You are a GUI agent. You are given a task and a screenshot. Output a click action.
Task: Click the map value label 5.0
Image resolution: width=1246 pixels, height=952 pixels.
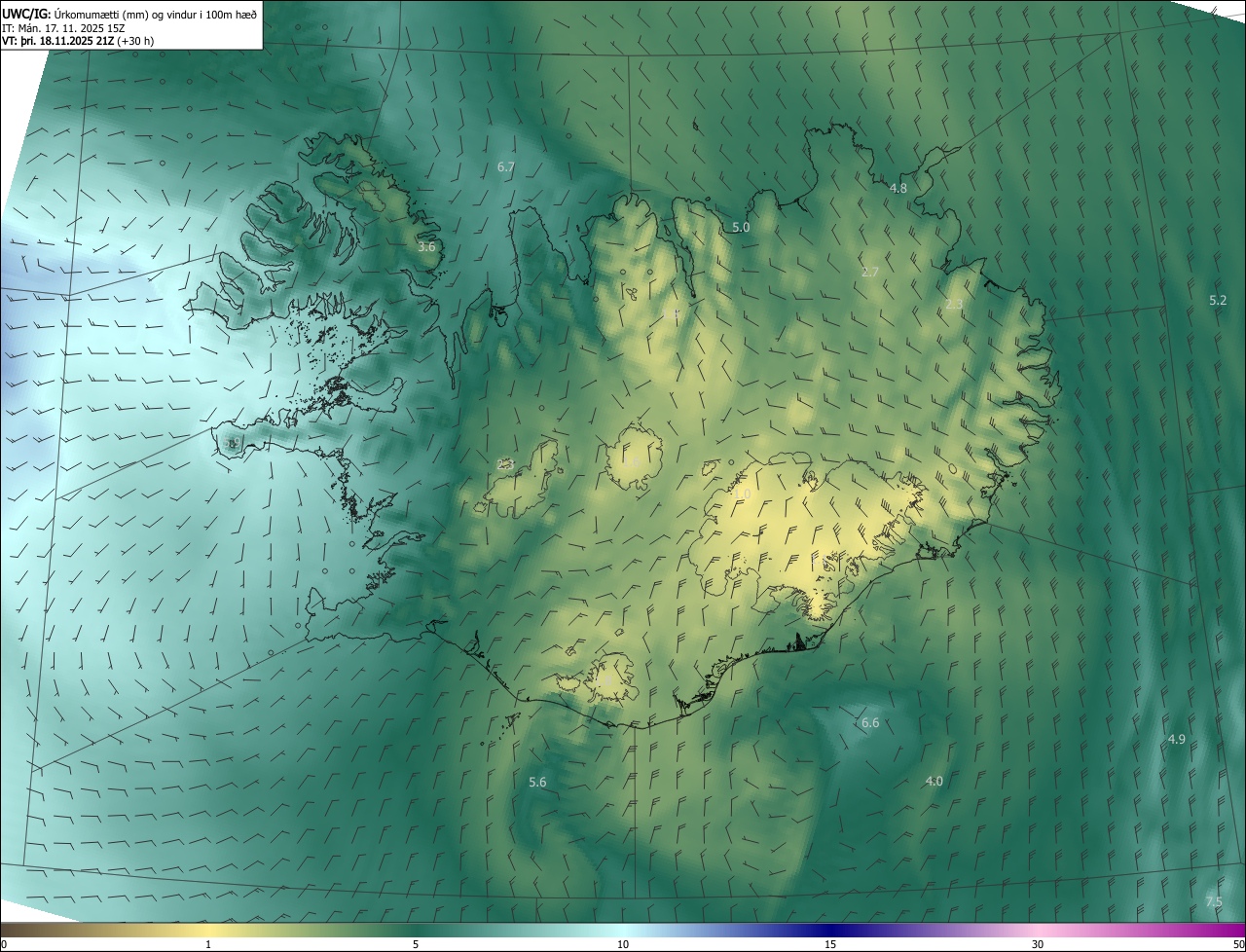click(x=741, y=228)
